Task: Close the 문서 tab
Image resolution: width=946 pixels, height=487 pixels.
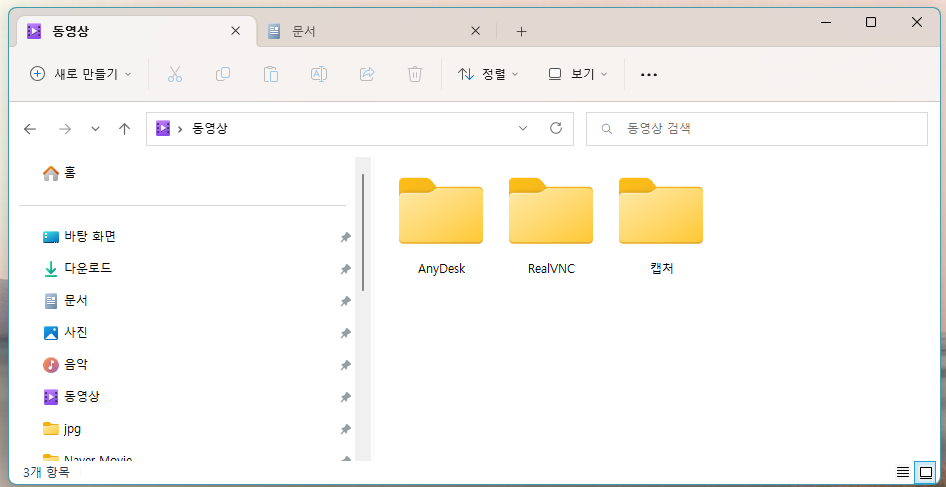Action: pos(475,31)
